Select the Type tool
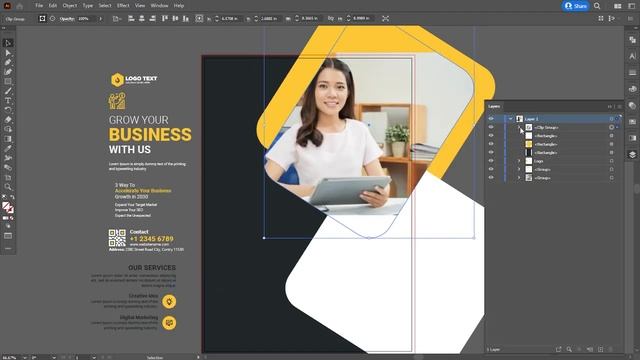This screenshot has width=640, height=360. [8, 100]
